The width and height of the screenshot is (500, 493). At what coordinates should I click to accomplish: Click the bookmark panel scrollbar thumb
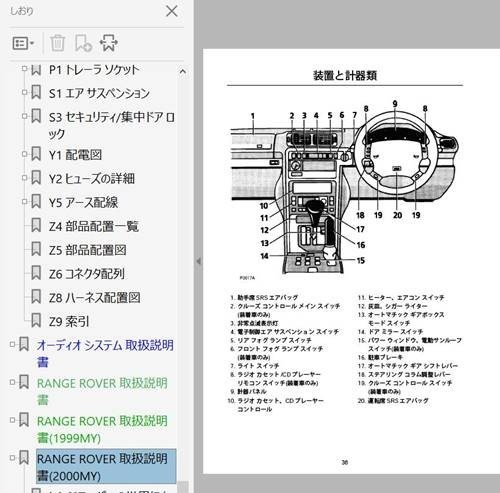point(183,487)
